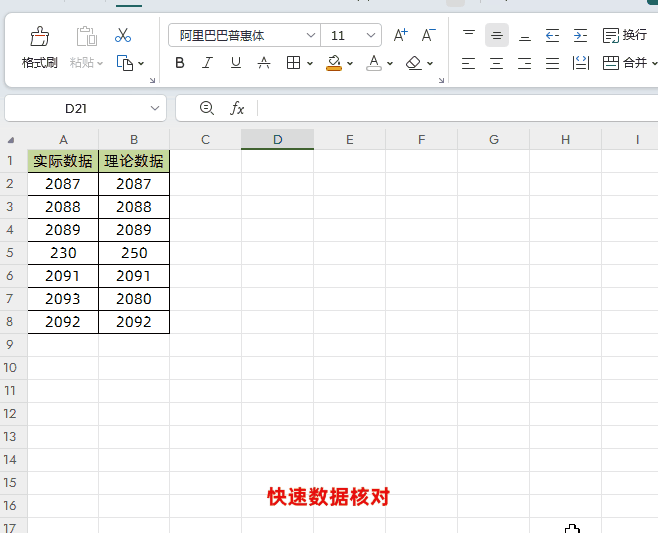The image size is (658, 533).
Task: Select column B header
Action: [134, 140]
